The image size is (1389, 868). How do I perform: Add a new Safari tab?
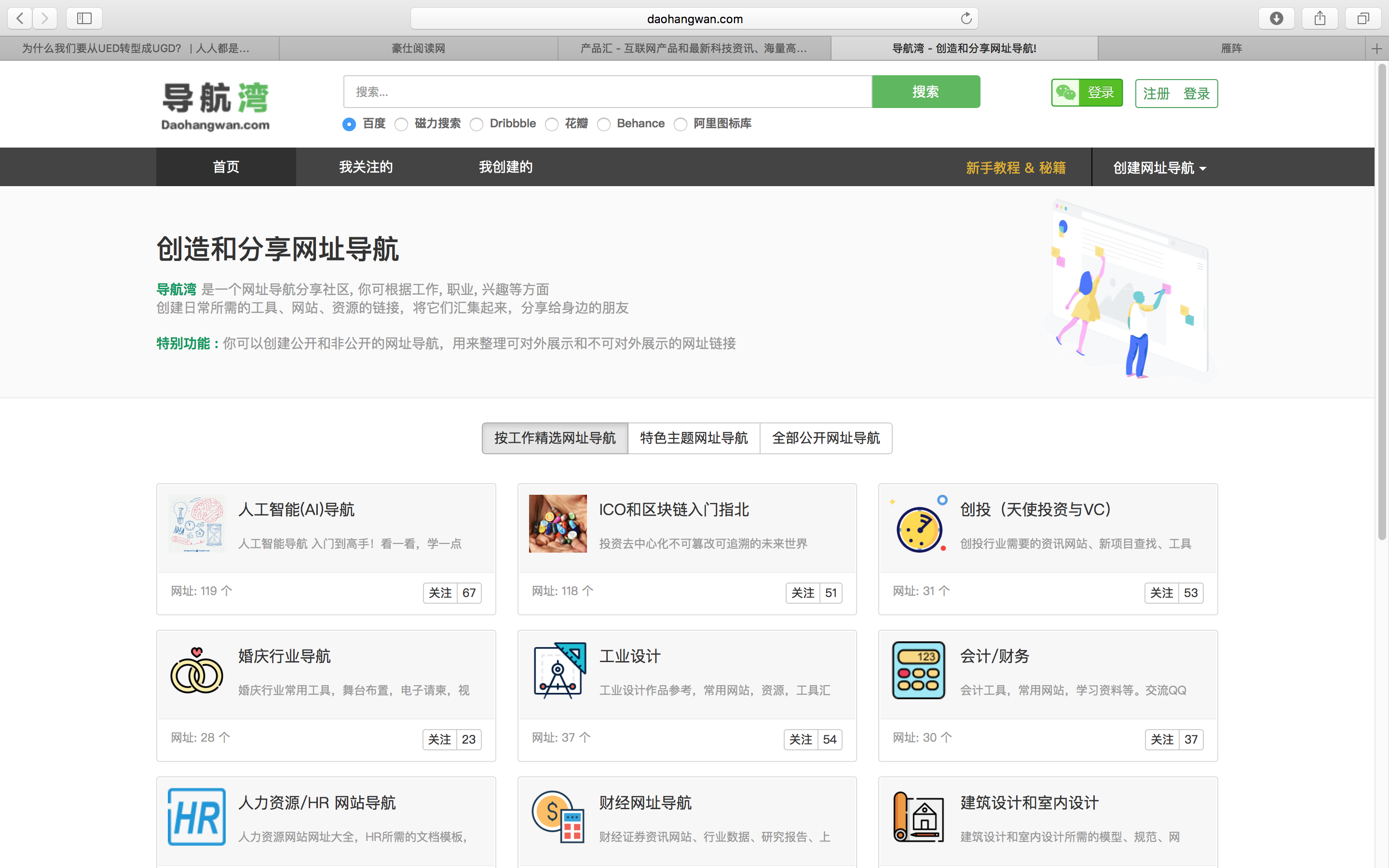pyautogui.click(x=1376, y=49)
